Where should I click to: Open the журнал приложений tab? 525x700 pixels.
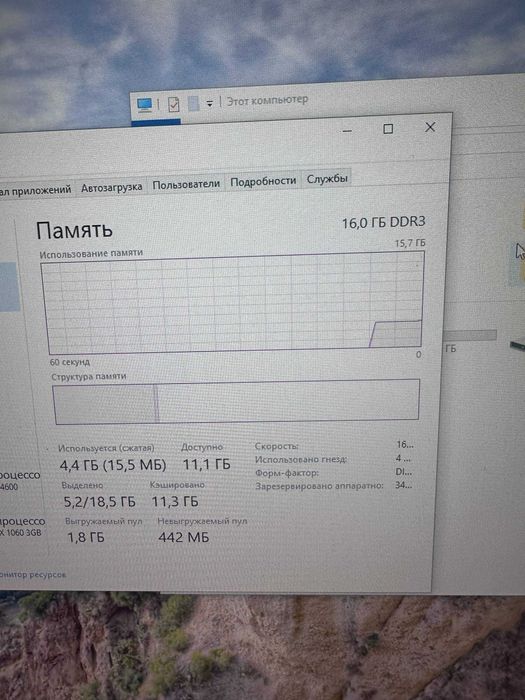[35, 191]
